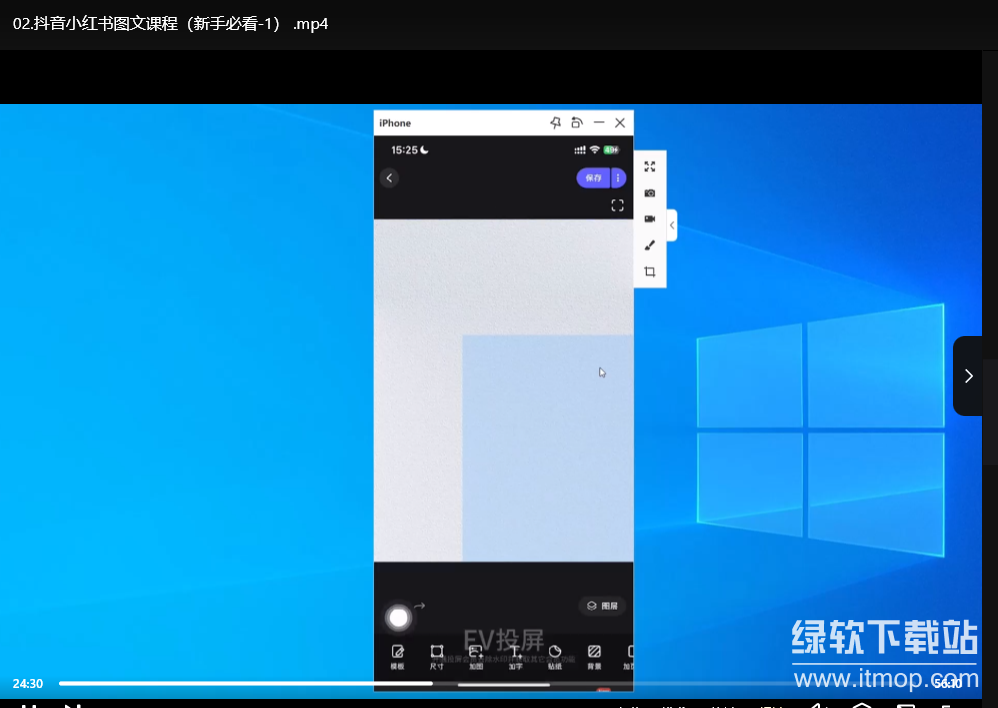Image resolution: width=998 pixels, height=708 pixels.
Task: Open the 尺寸 size tab
Action: pos(437,656)
